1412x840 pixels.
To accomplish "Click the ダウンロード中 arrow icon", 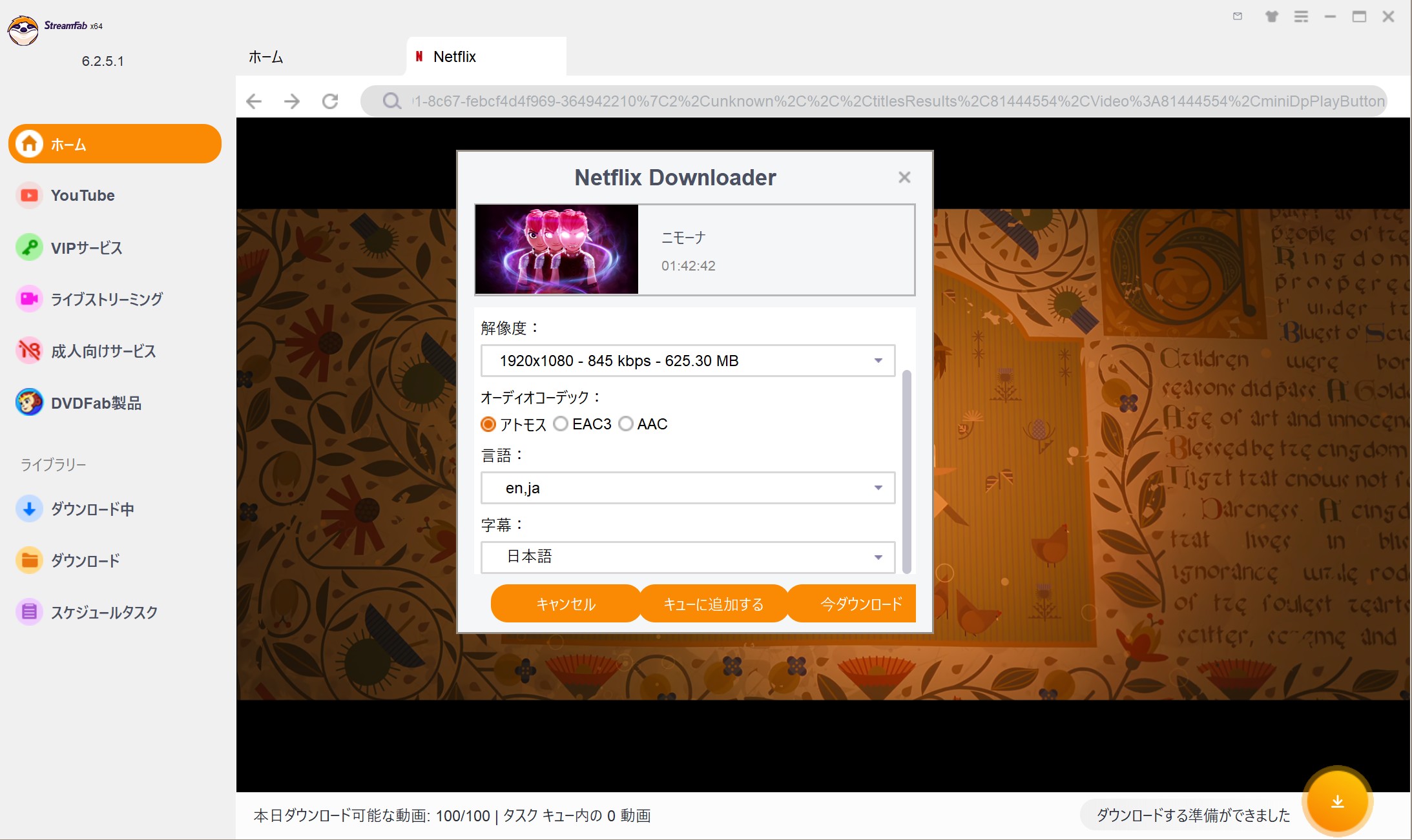I will click(x=29, y=509).
